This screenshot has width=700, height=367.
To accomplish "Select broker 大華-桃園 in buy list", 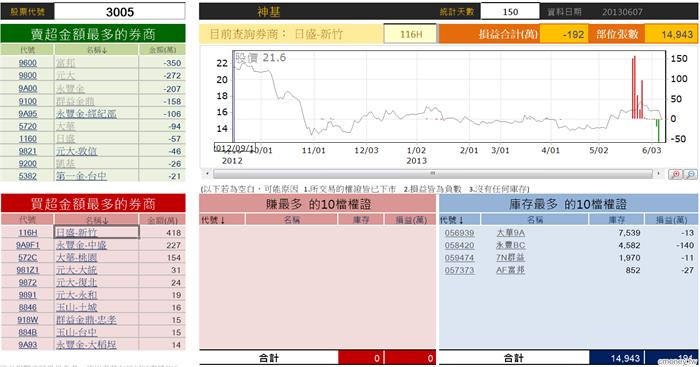I will coord(76,257).
